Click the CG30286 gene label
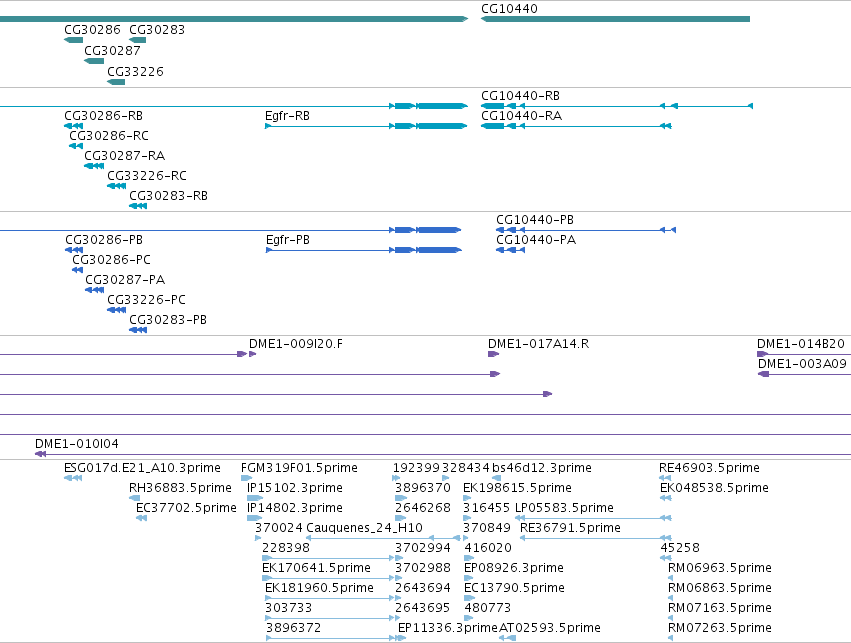Screen dimensions: 851x643 (92, 30)
